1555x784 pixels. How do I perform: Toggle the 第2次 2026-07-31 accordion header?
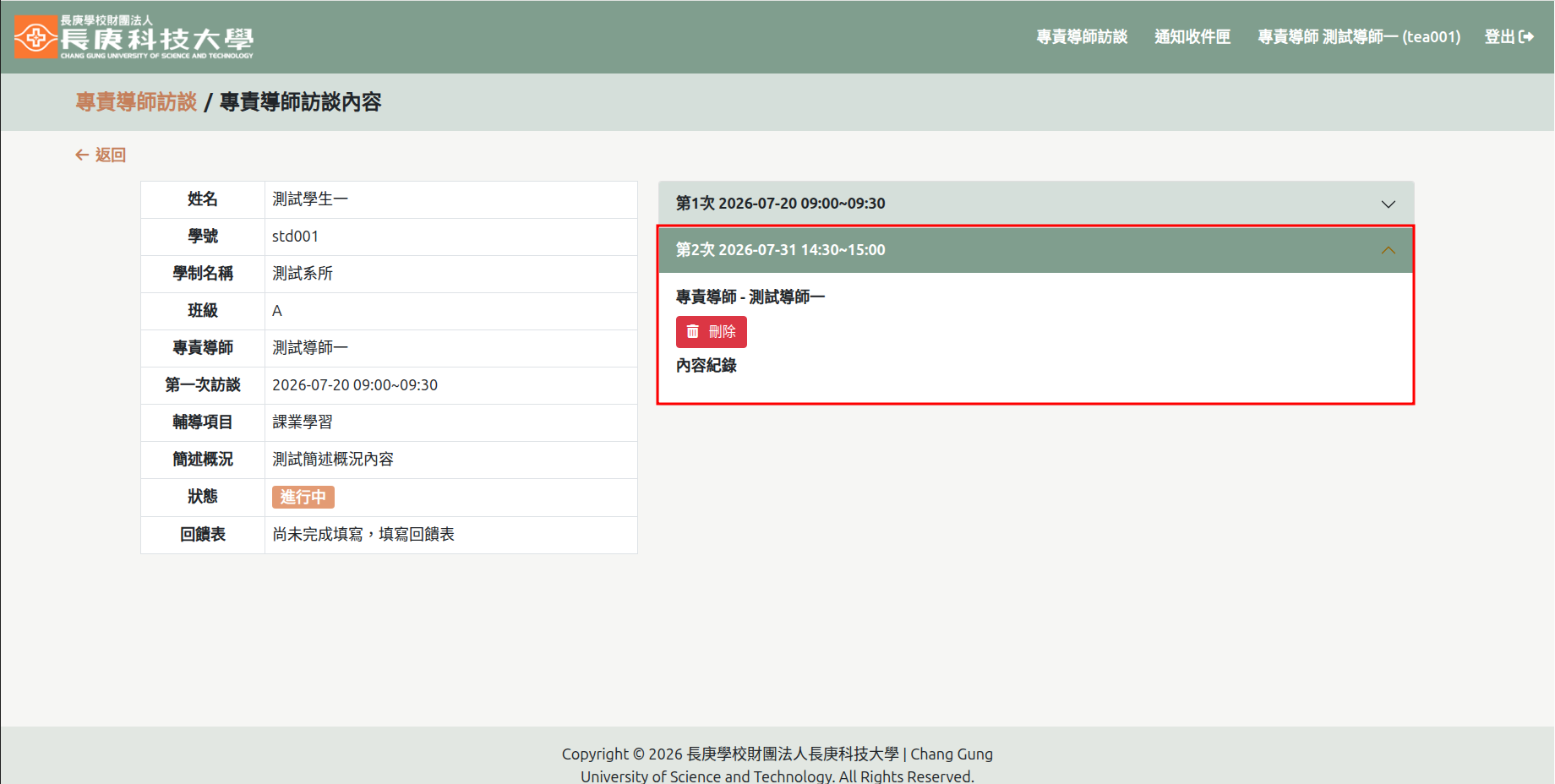click(x=1036, y=250)
